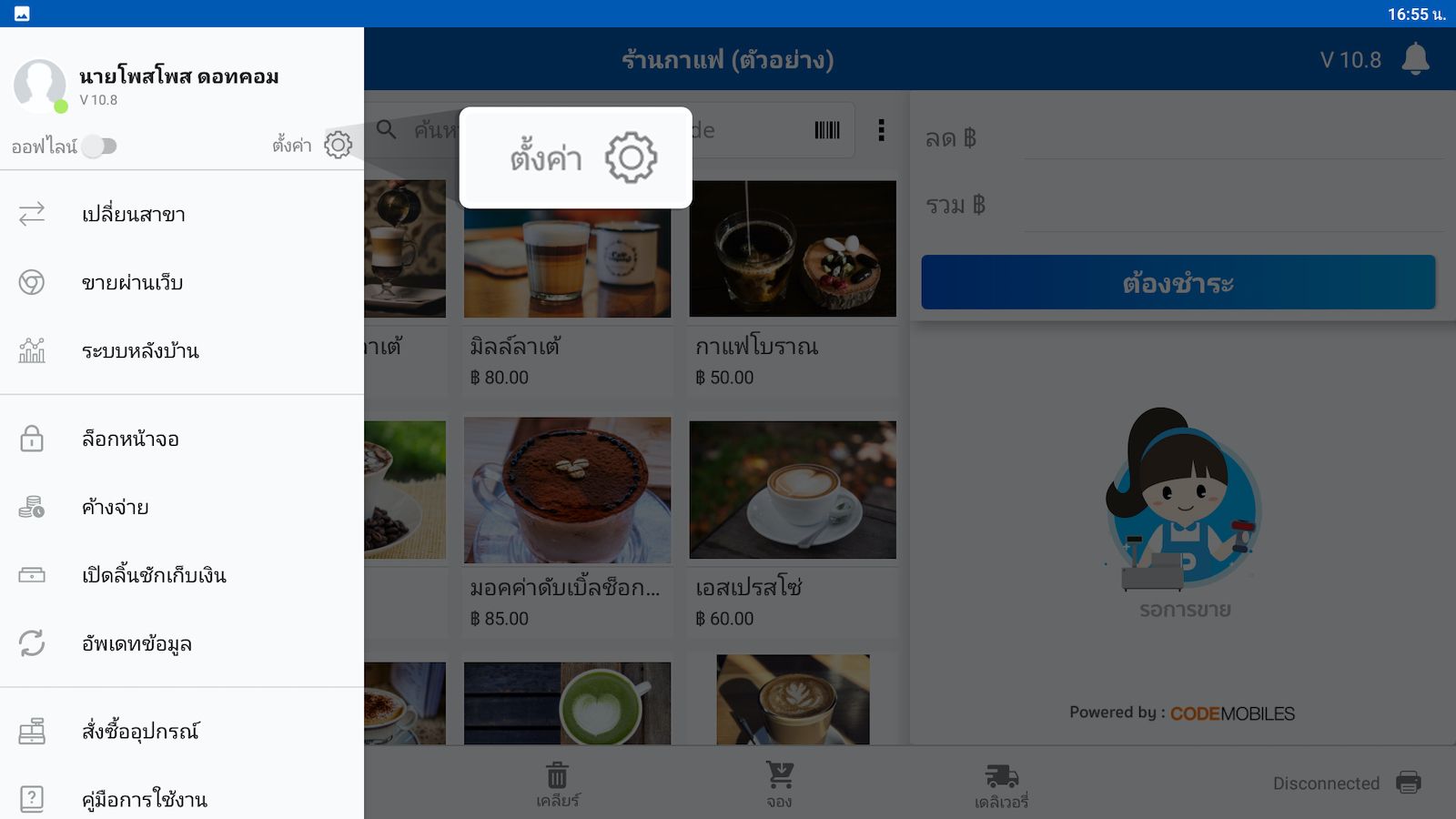Open the user manual คู่มือการใช้งาน
The width and height of the screenshot is (1456, 819).
click(x=182, y=799)
